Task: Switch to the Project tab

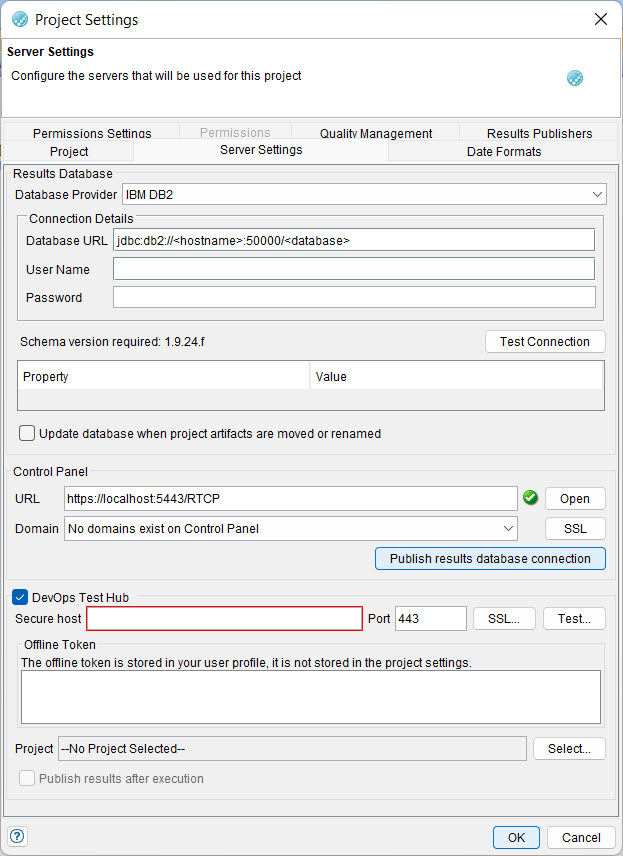Action: click(68, 151)
